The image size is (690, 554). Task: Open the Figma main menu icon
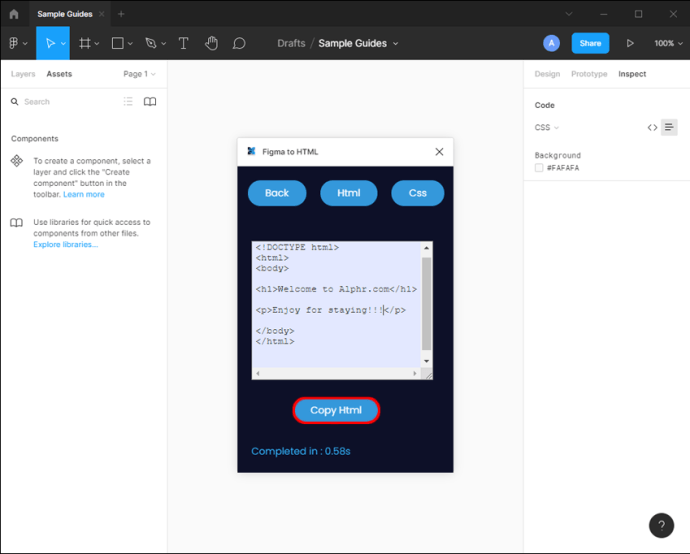(13, 43)
